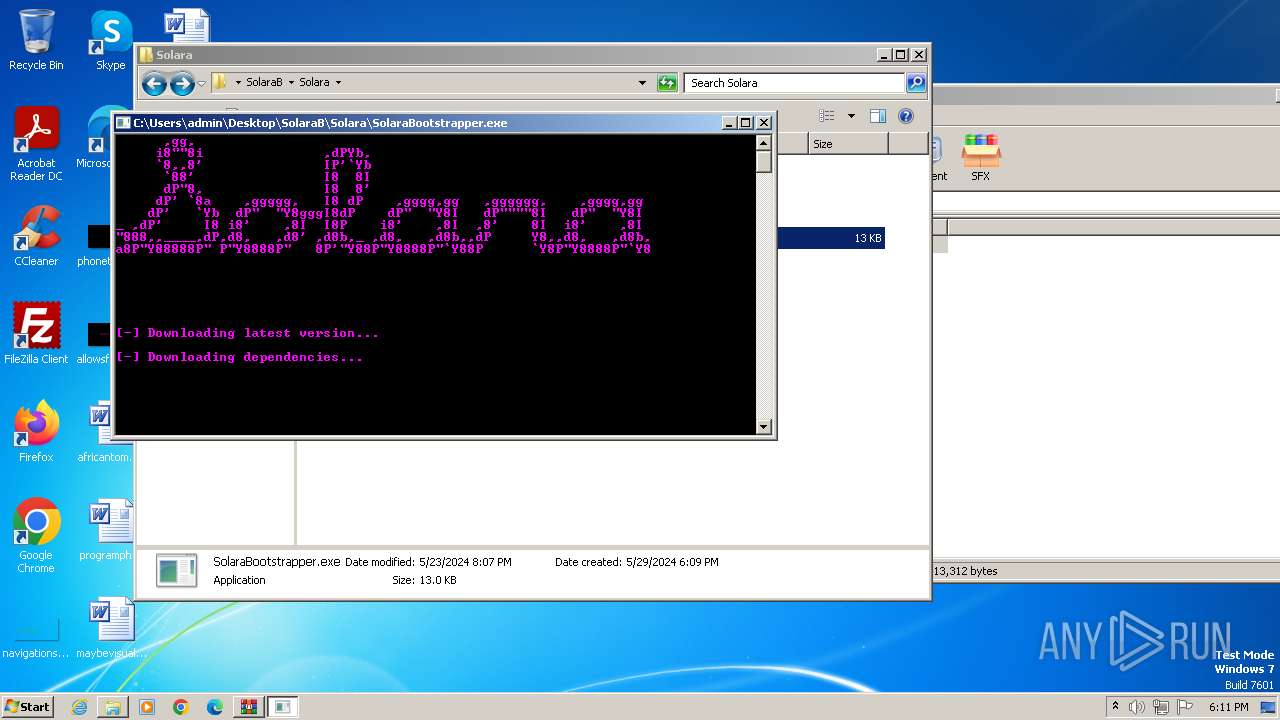Click SolaraB in address breadcrumb
The width and height of the screenshot is (1280, 720).
pyautogui.click(x=264, y=83)
